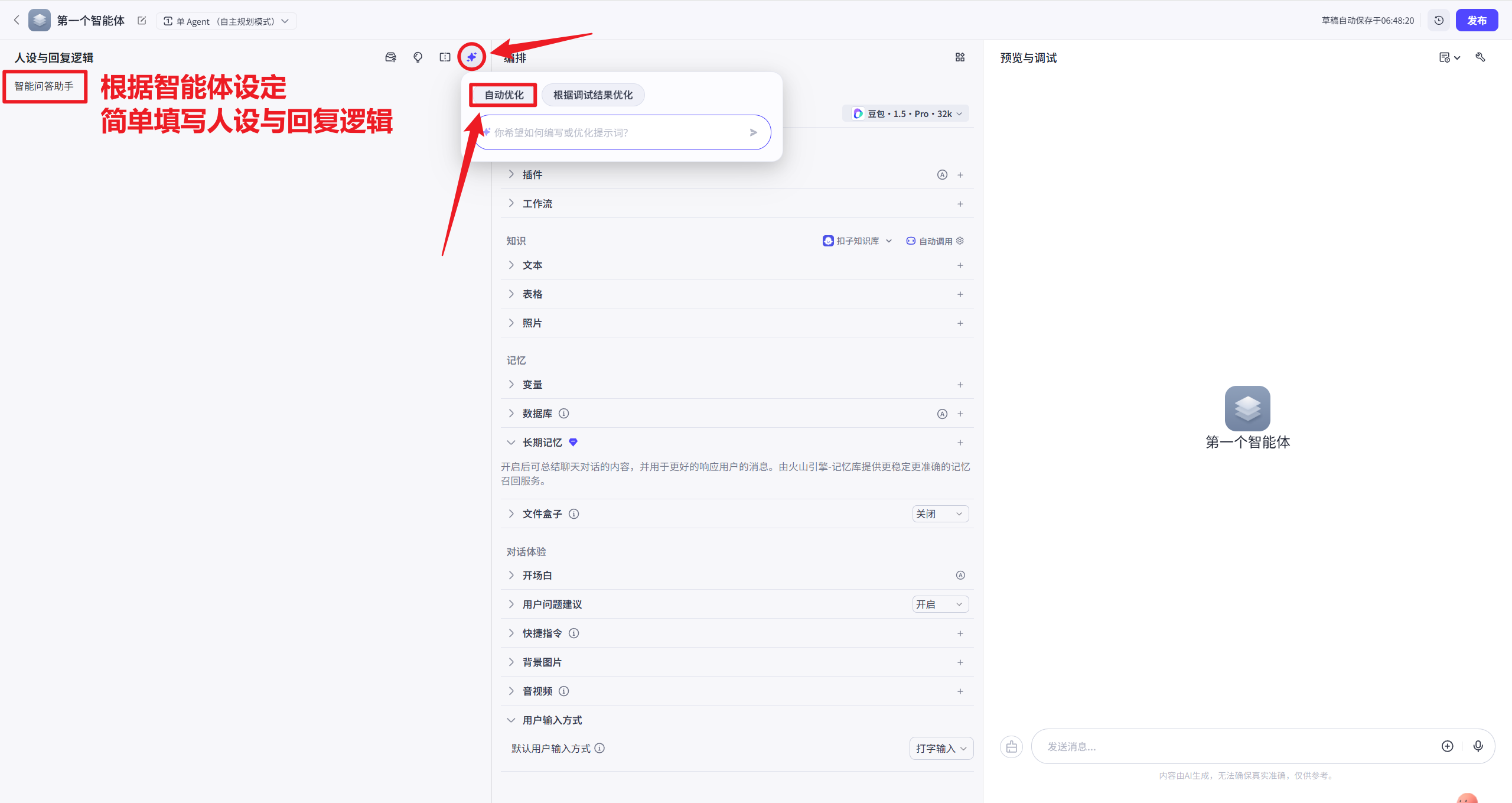Image resolution: width=1512 pixels, height=803 pixels.
Task: Open the 文件盒子 关闭 dropdown
Action: click(940, 513)
